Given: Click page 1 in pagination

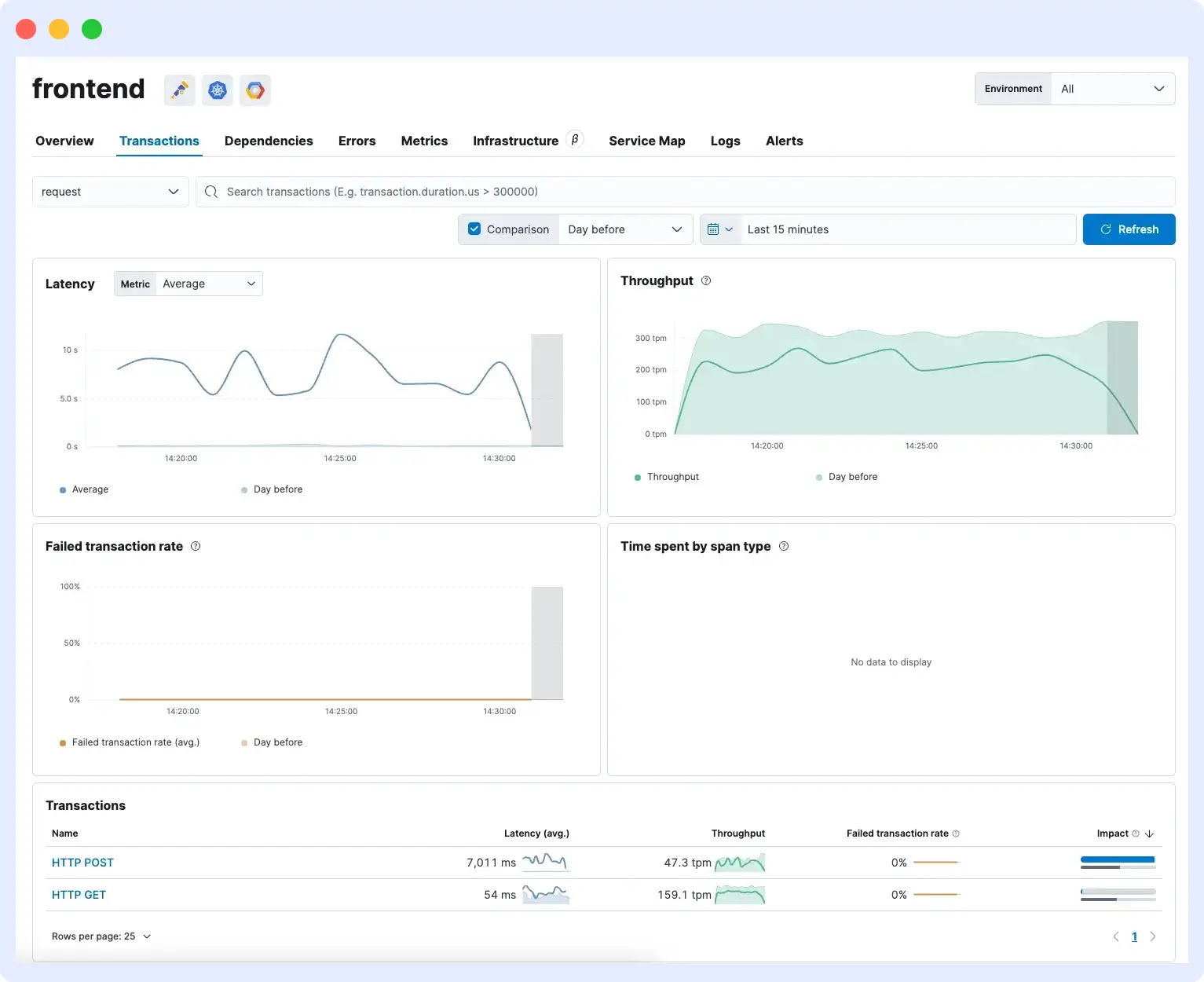Looking at the screenshot, I should click(1134, 936).
